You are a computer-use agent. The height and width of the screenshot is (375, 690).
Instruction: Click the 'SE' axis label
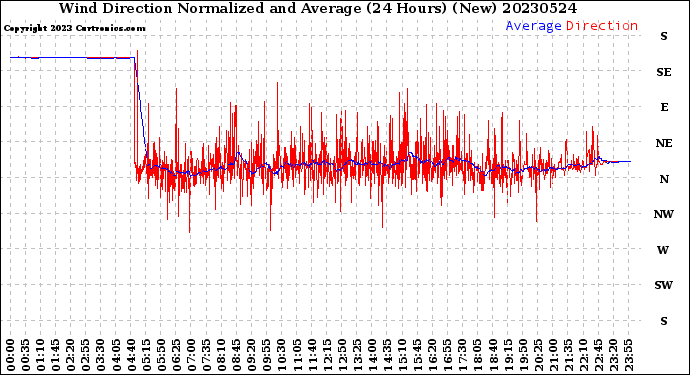[664, 72]
